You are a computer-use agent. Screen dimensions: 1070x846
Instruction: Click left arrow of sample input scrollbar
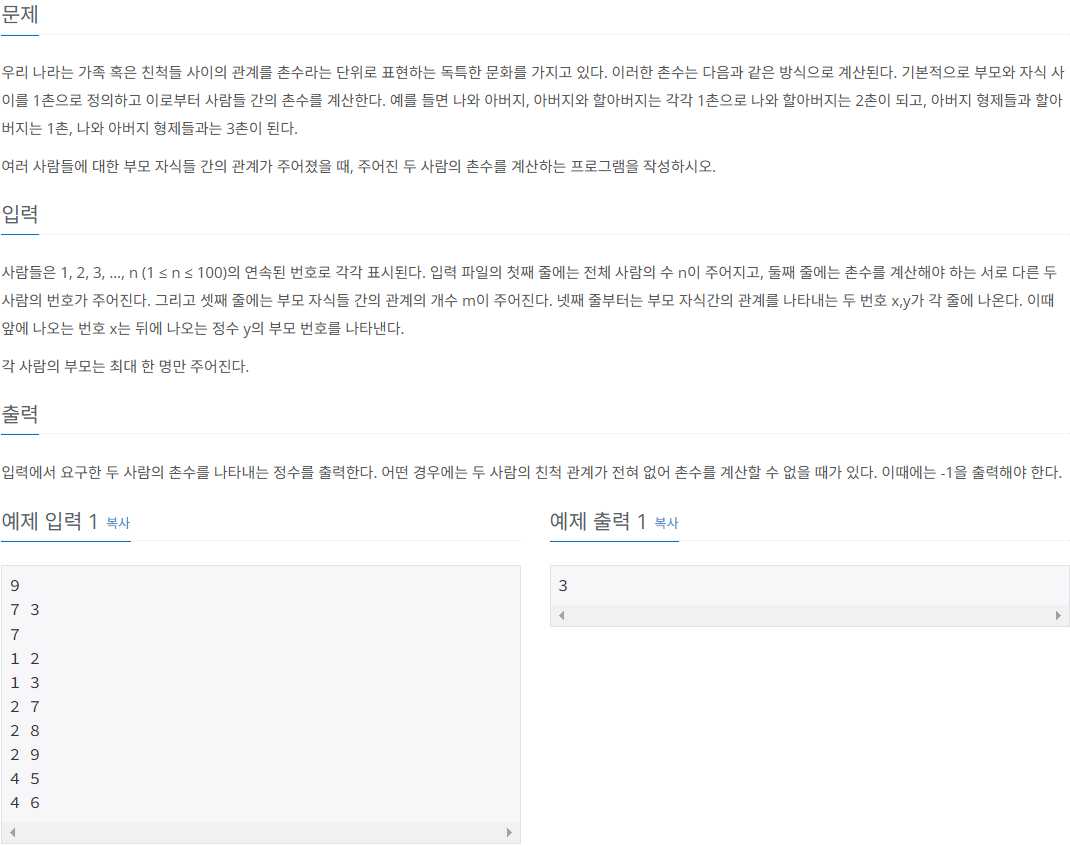(12, 832)
